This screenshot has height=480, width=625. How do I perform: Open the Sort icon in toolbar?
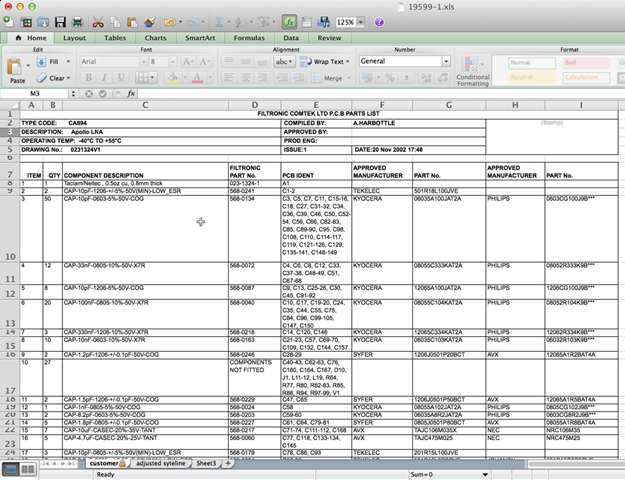240,22
